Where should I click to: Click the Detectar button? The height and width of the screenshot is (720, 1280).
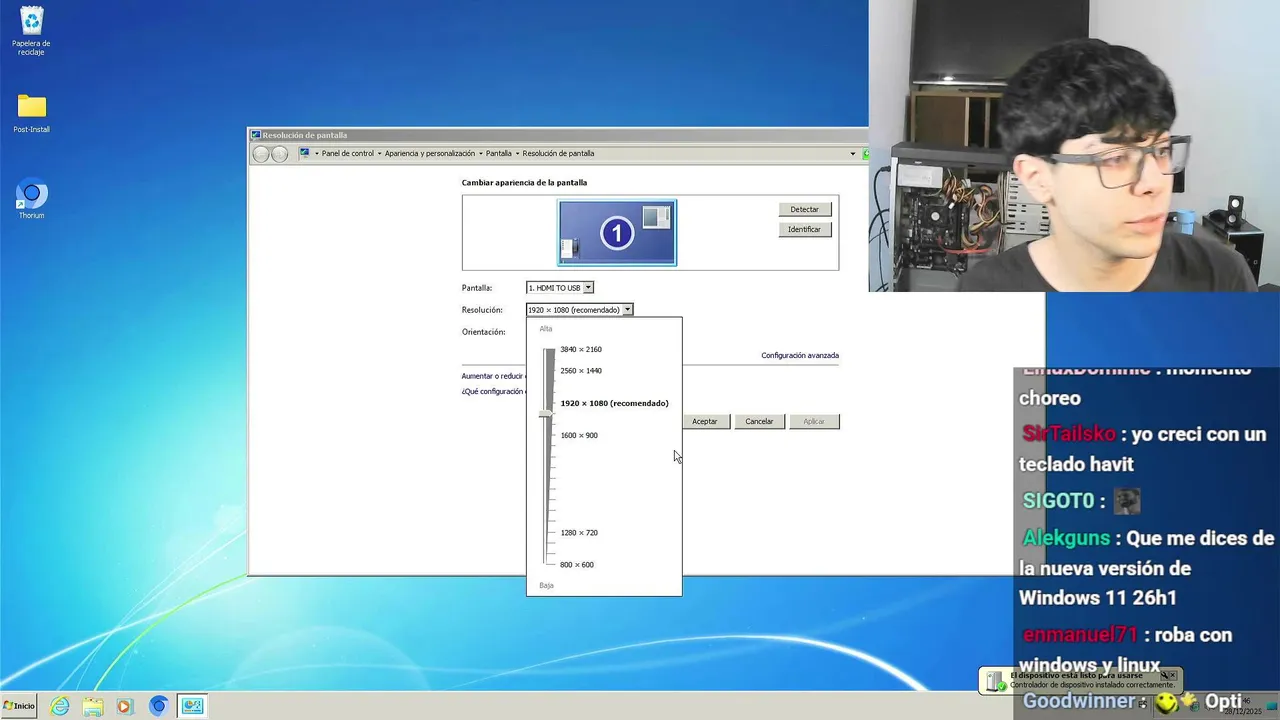tap(805, 209)
